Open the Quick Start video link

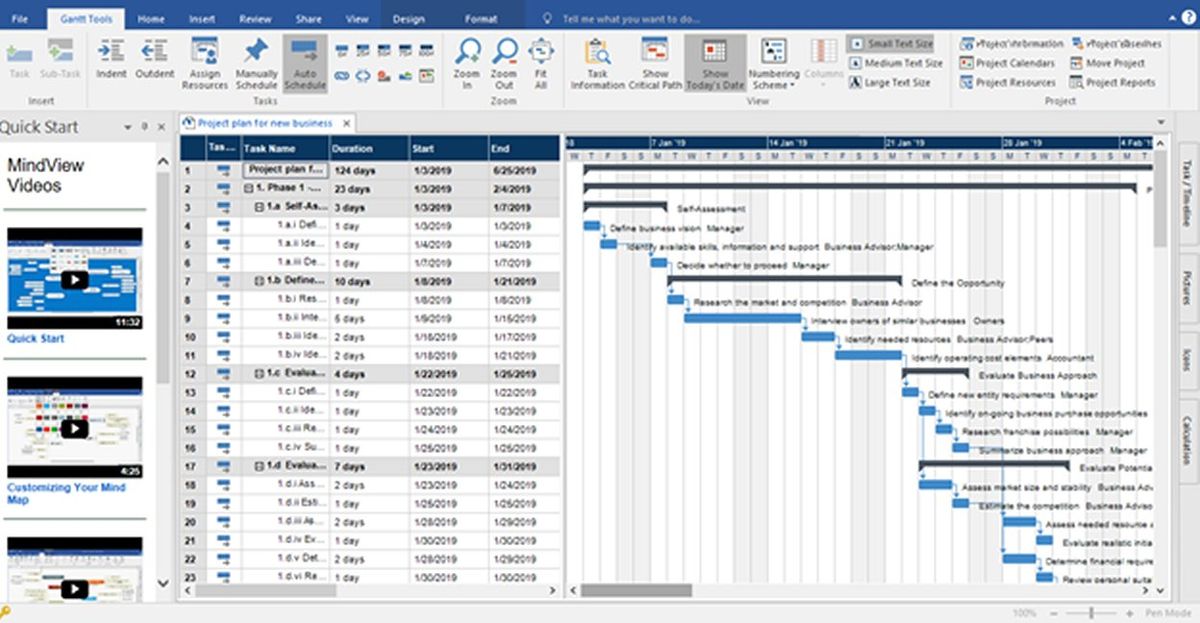pyautogui.click(x=38, y=338)
